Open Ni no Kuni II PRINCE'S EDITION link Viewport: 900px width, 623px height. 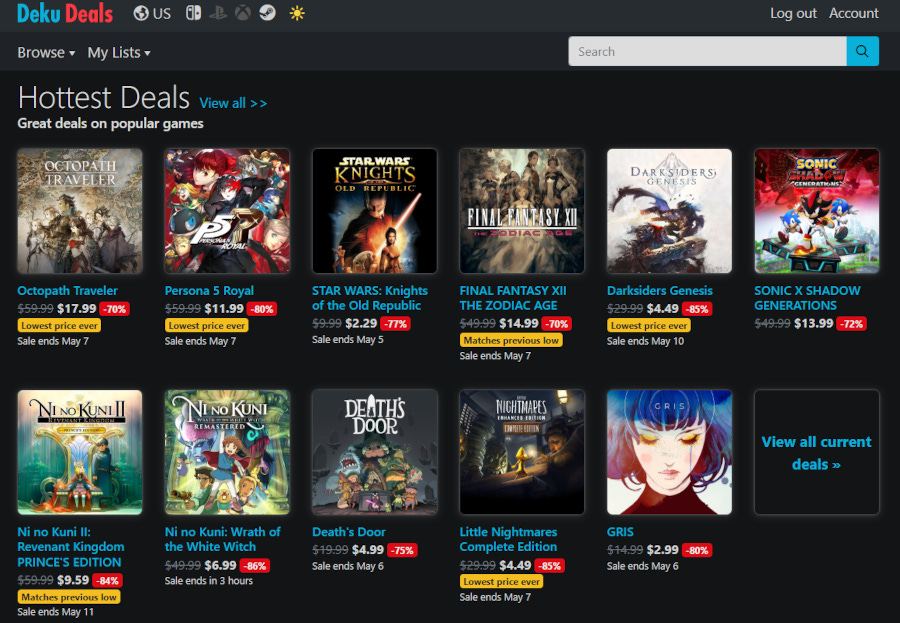click(71, 547)
